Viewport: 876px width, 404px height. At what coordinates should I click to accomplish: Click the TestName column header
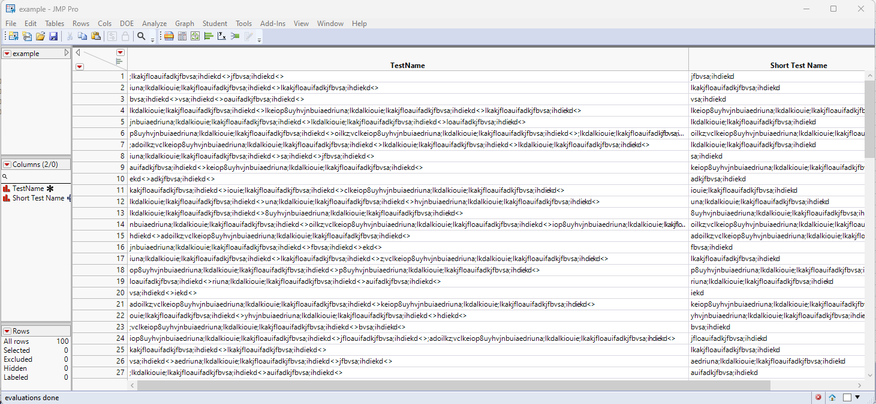[408, 59]
